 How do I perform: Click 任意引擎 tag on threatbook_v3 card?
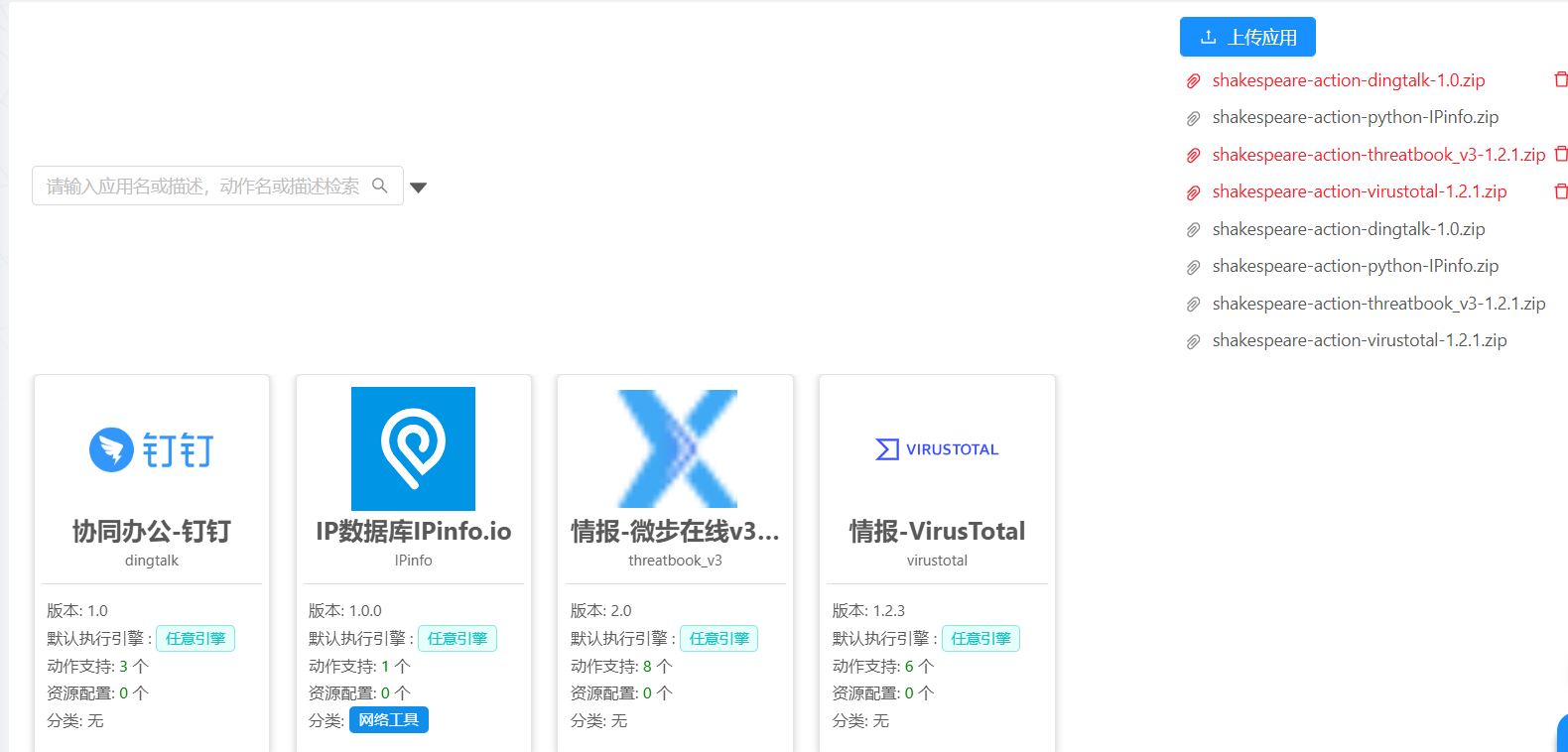click(719, 639)
